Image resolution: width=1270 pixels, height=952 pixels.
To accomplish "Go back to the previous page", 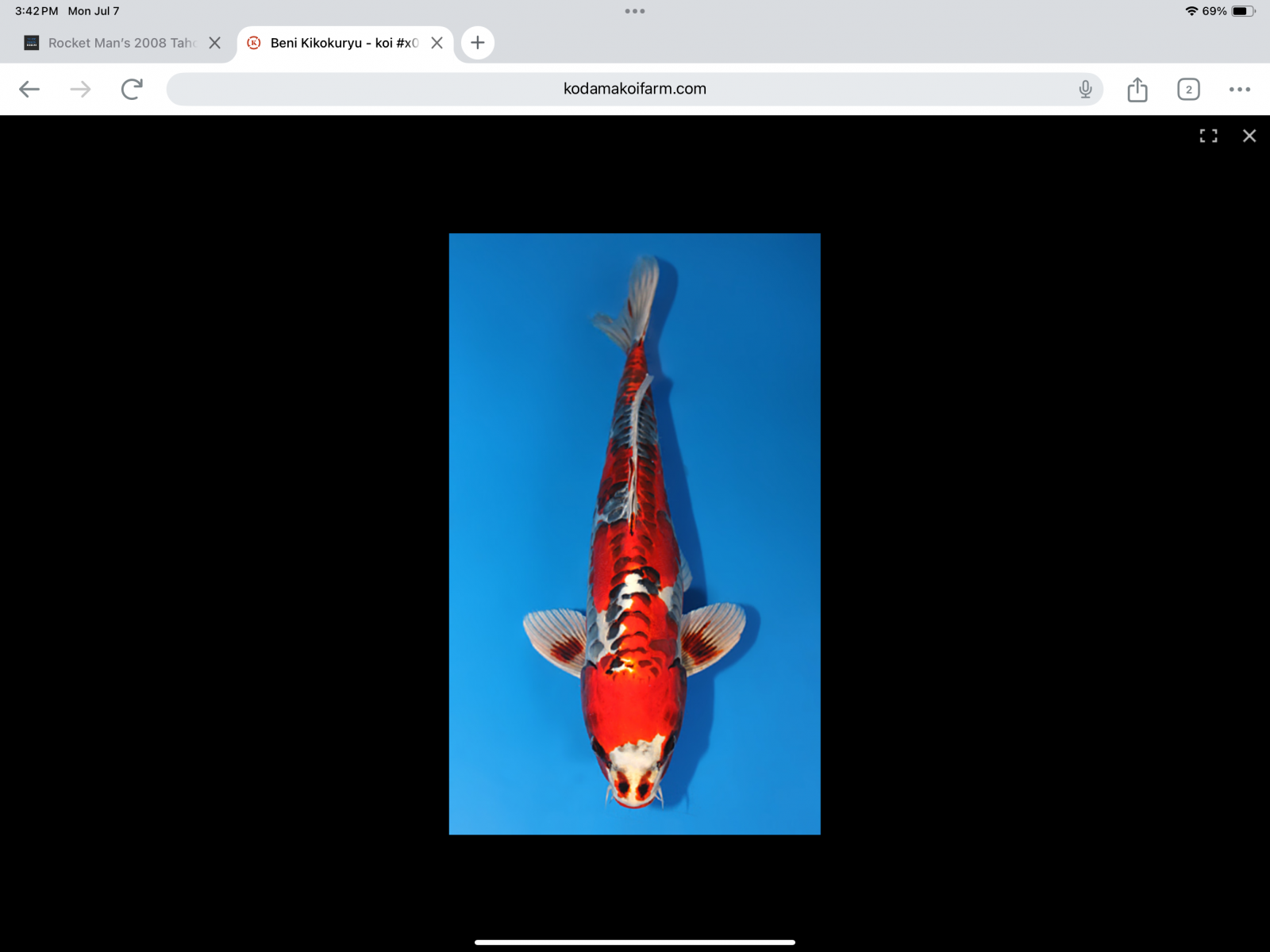I will coord(29,89).
